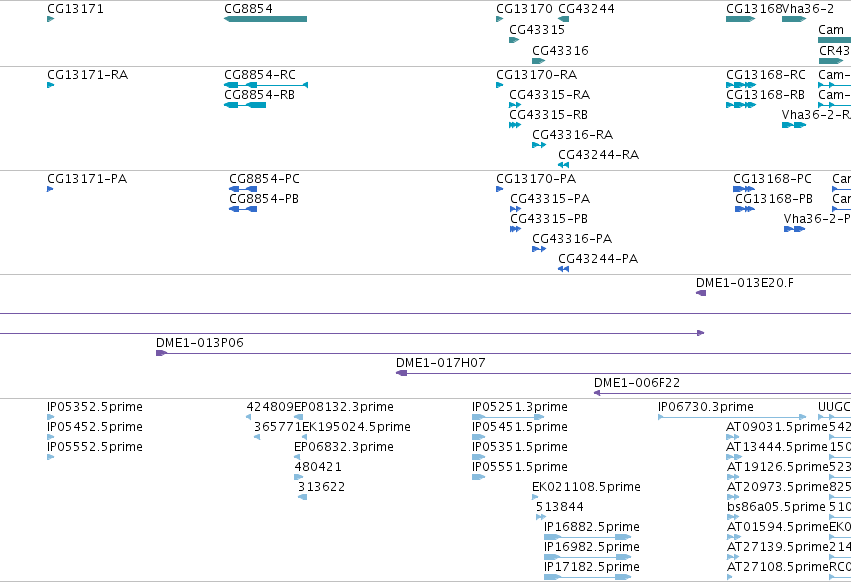
Task: Click EST IP05551.5prime
Action: (x=520, y=467)
